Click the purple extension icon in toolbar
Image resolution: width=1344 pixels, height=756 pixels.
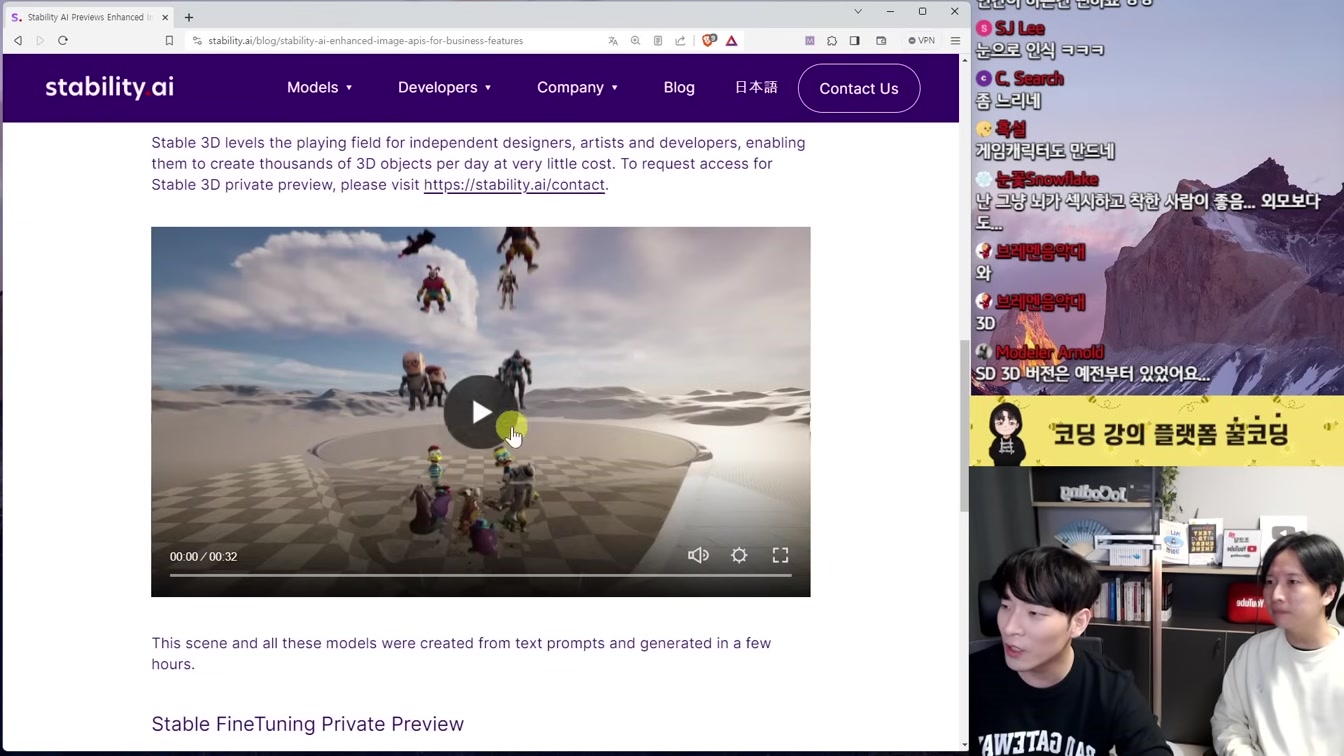pyautogui.click(x=810, y=41)
